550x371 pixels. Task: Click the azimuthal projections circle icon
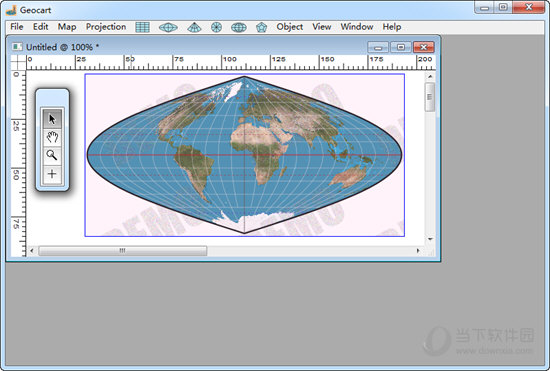tap(216, 27)
